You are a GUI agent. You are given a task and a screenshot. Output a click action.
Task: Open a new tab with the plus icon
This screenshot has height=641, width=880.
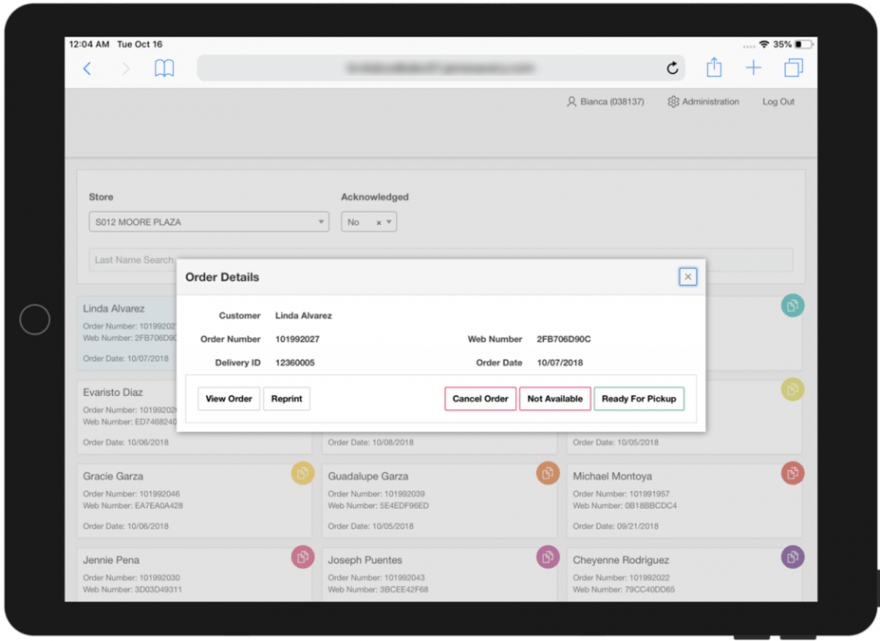[x=753, y=68]
